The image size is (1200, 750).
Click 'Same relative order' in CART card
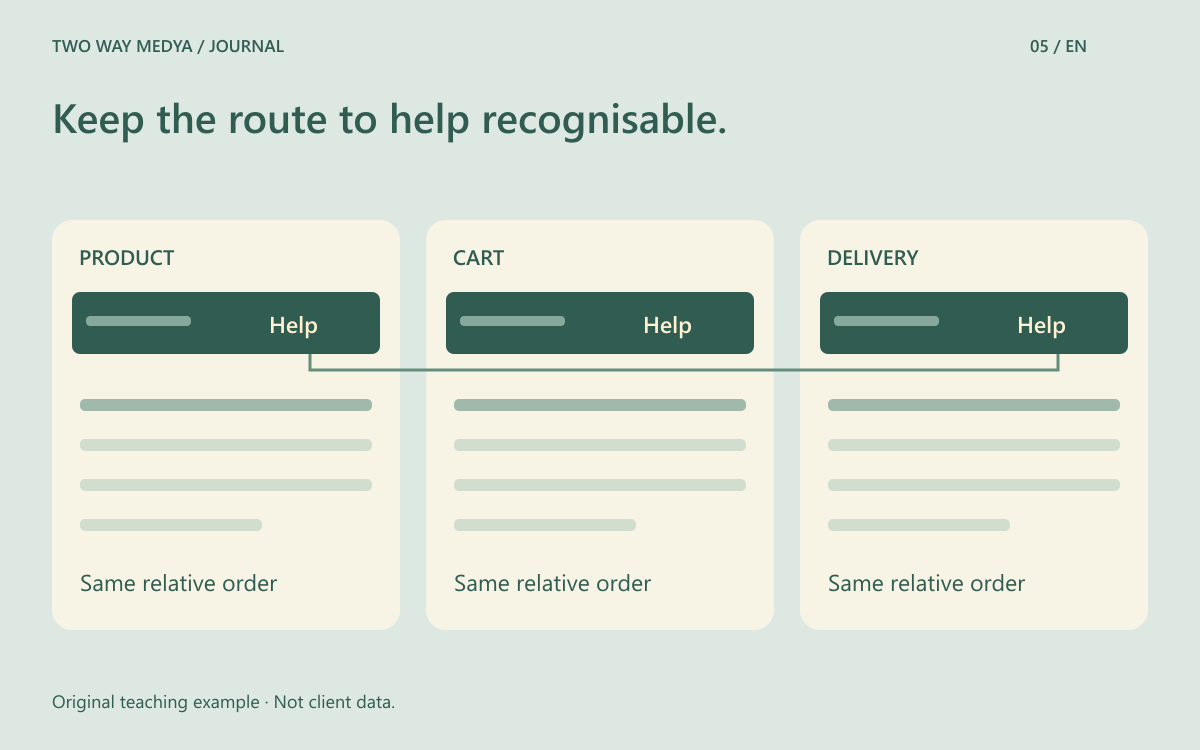coord(552,583)
